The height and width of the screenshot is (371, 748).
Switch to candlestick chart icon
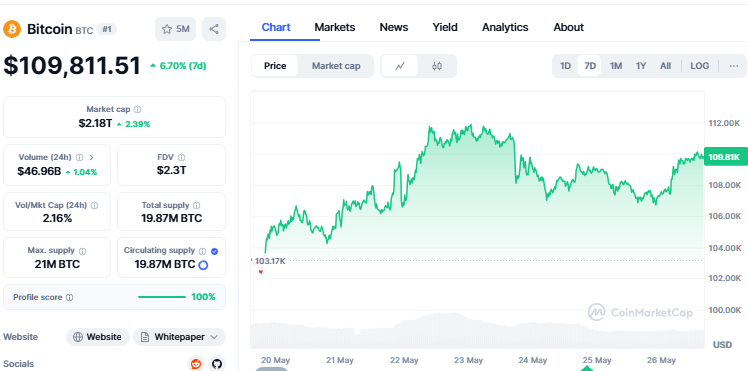tap(436, 66)
